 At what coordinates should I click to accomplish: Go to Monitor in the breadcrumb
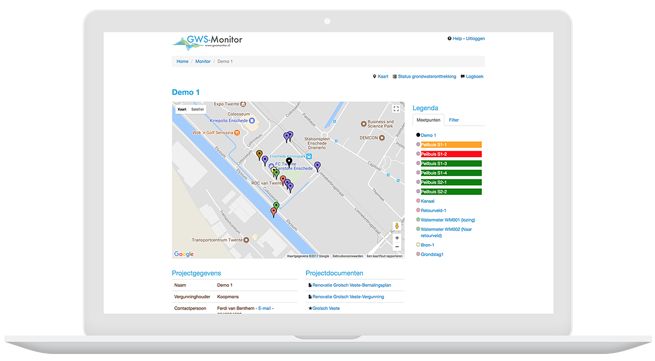point(203,61)
